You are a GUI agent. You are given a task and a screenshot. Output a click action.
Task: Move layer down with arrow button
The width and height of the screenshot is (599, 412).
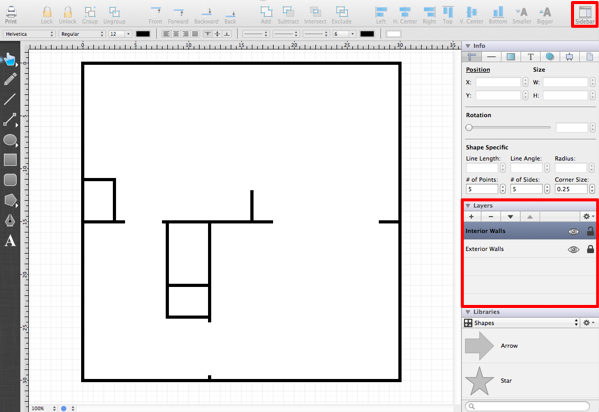point(510,217)
